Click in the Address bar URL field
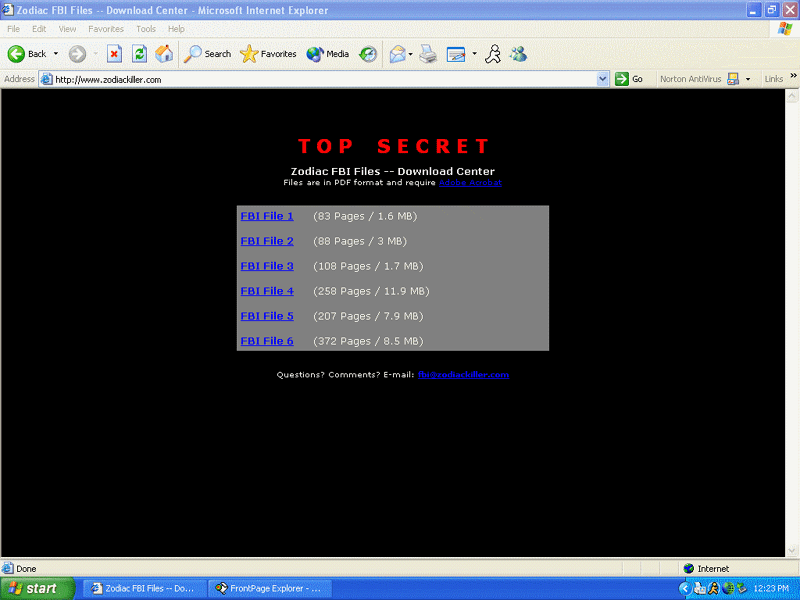The image size is (800, 600). click(x=324, y=79)
